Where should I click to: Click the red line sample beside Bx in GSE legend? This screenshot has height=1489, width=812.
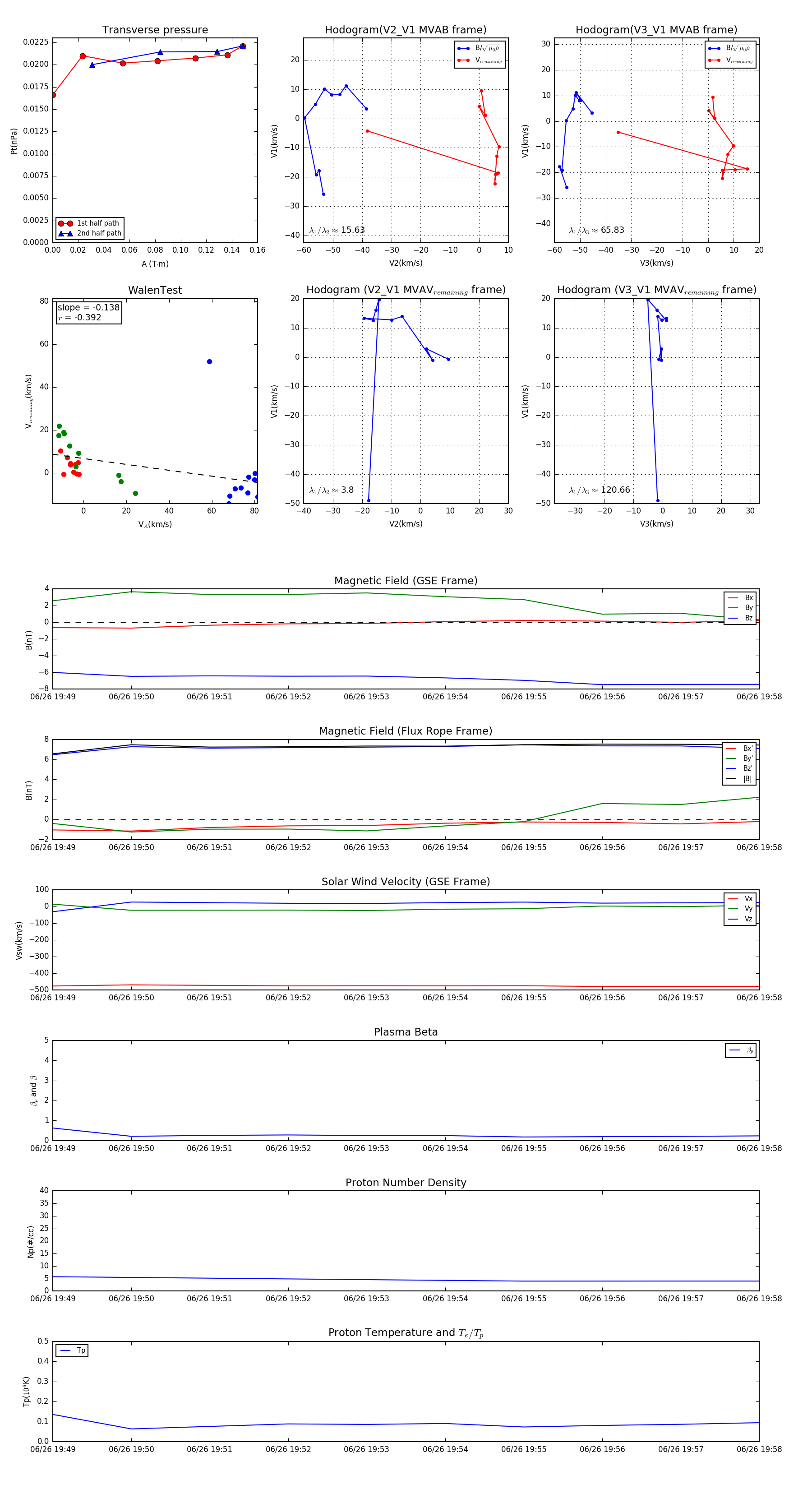point(733,598)
